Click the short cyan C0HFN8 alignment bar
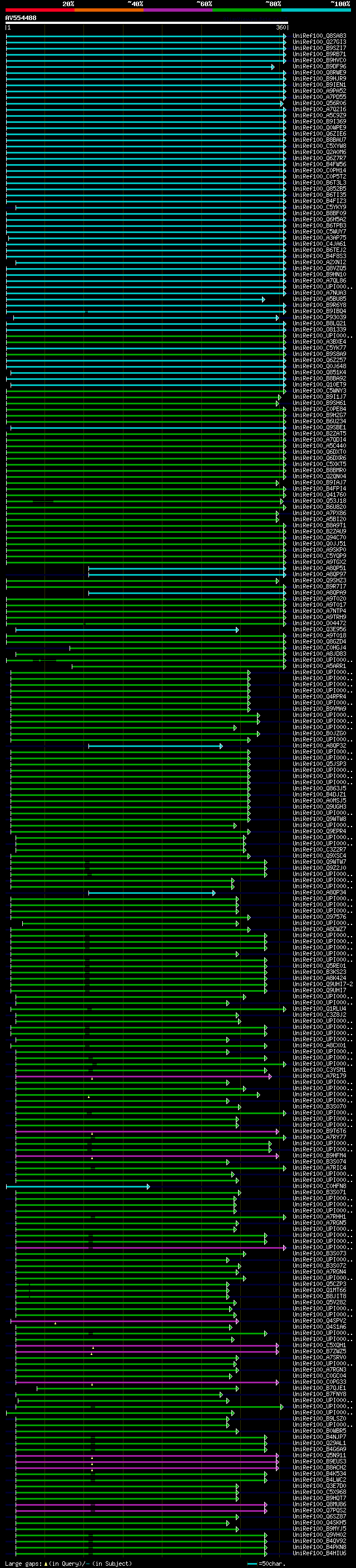The width and height of the screenshot is (356, 1568). point(78,1186)
